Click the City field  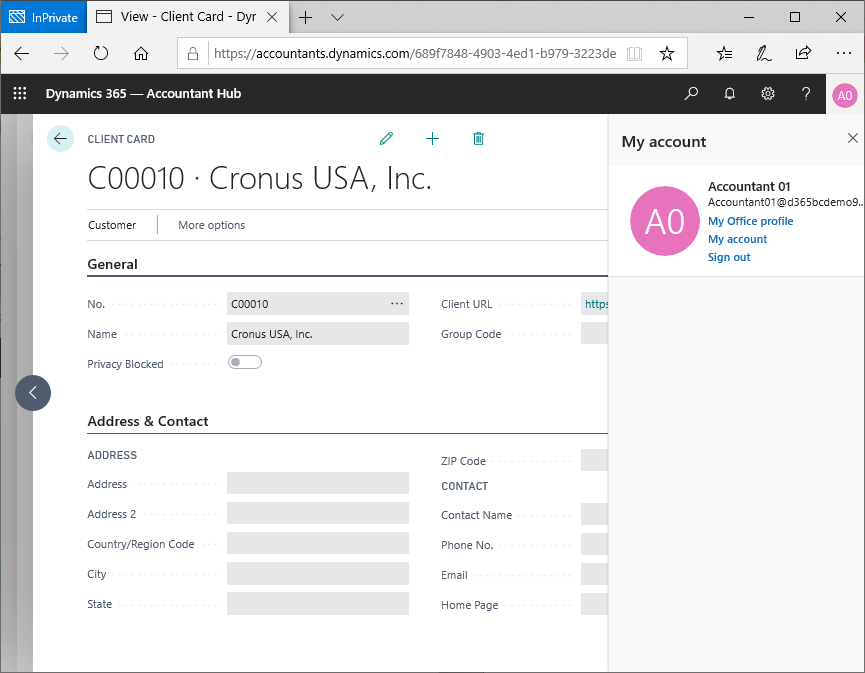click(318, 574)
